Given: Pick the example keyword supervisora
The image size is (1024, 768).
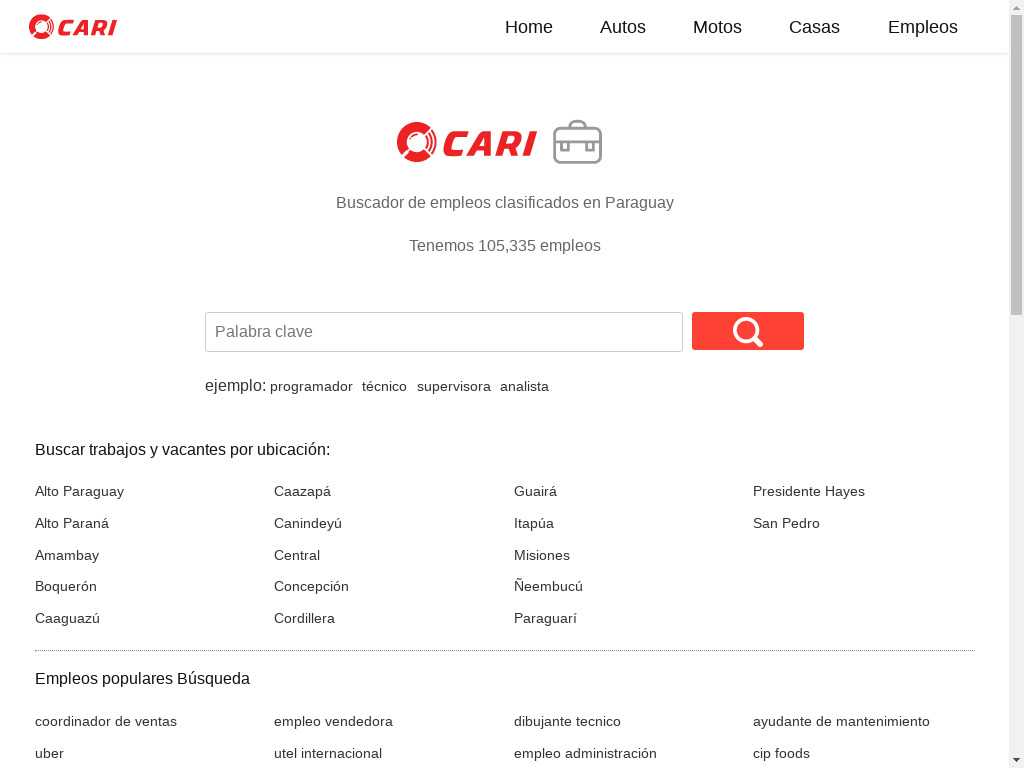Looking at the screenshot, I should pyautogui.click(x=454, y=387).
